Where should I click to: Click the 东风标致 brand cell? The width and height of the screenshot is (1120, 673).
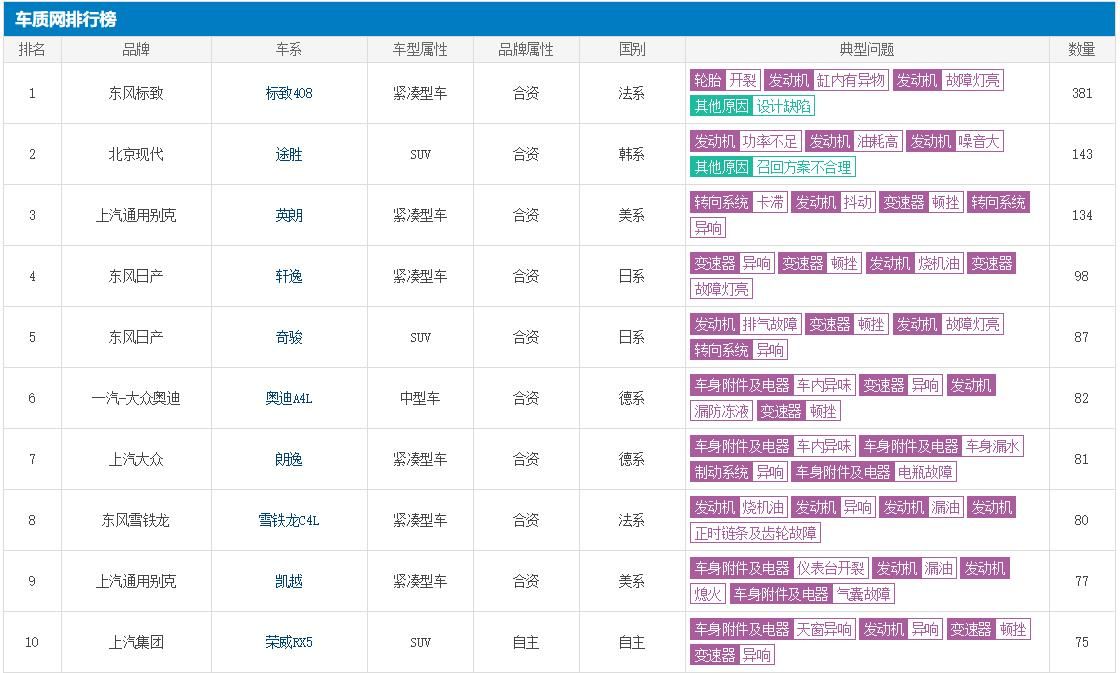pyautogui.click(x=136, y=93)
